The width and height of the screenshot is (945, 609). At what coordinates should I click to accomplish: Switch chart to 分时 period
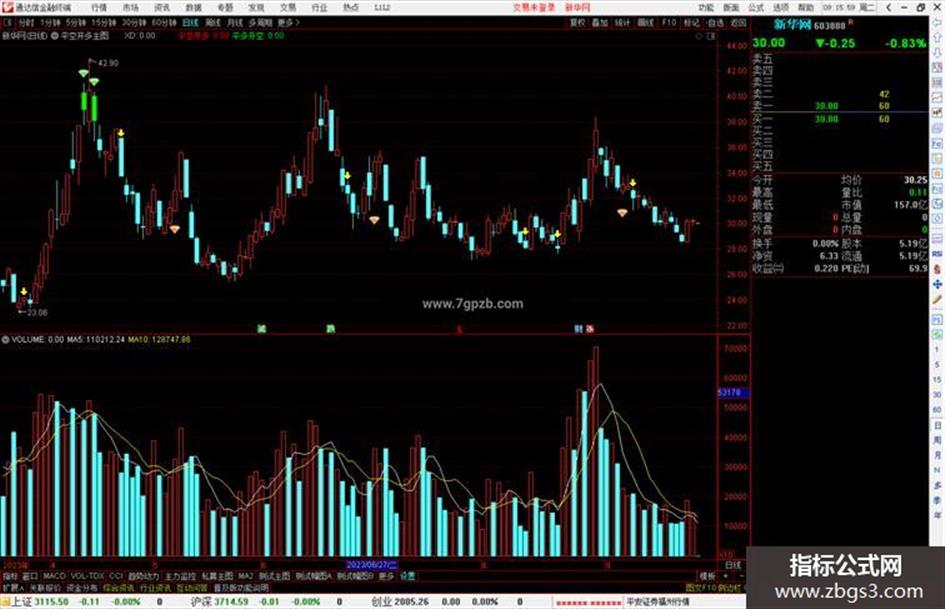click(26, 22)
